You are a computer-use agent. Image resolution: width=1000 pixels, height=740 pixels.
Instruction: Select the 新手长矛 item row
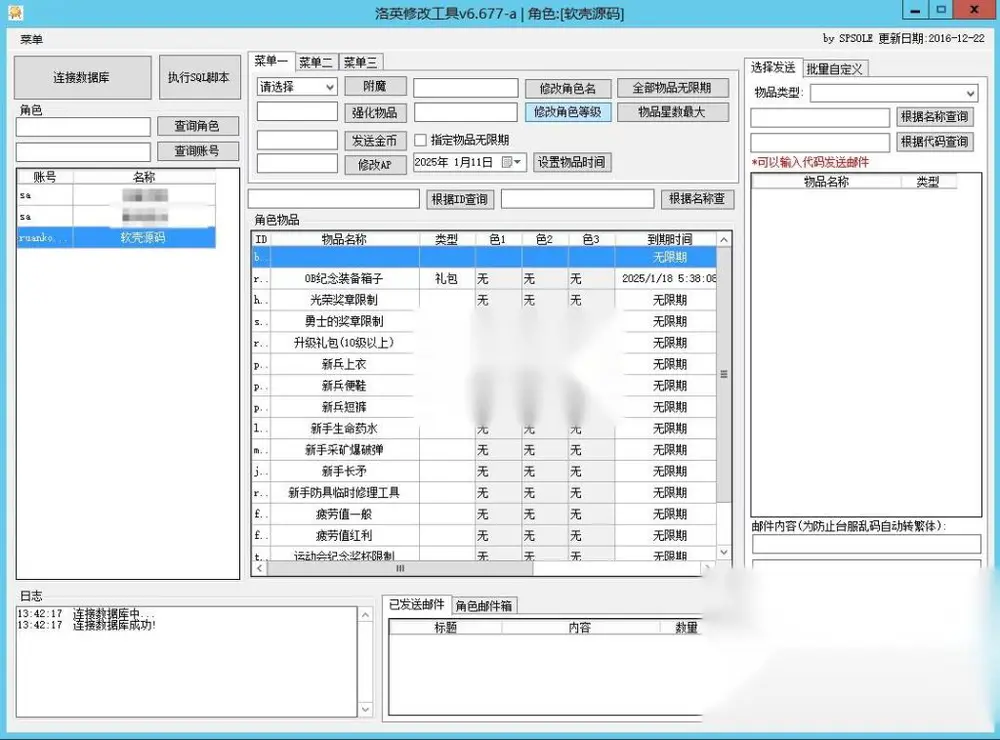pos(485,471)
